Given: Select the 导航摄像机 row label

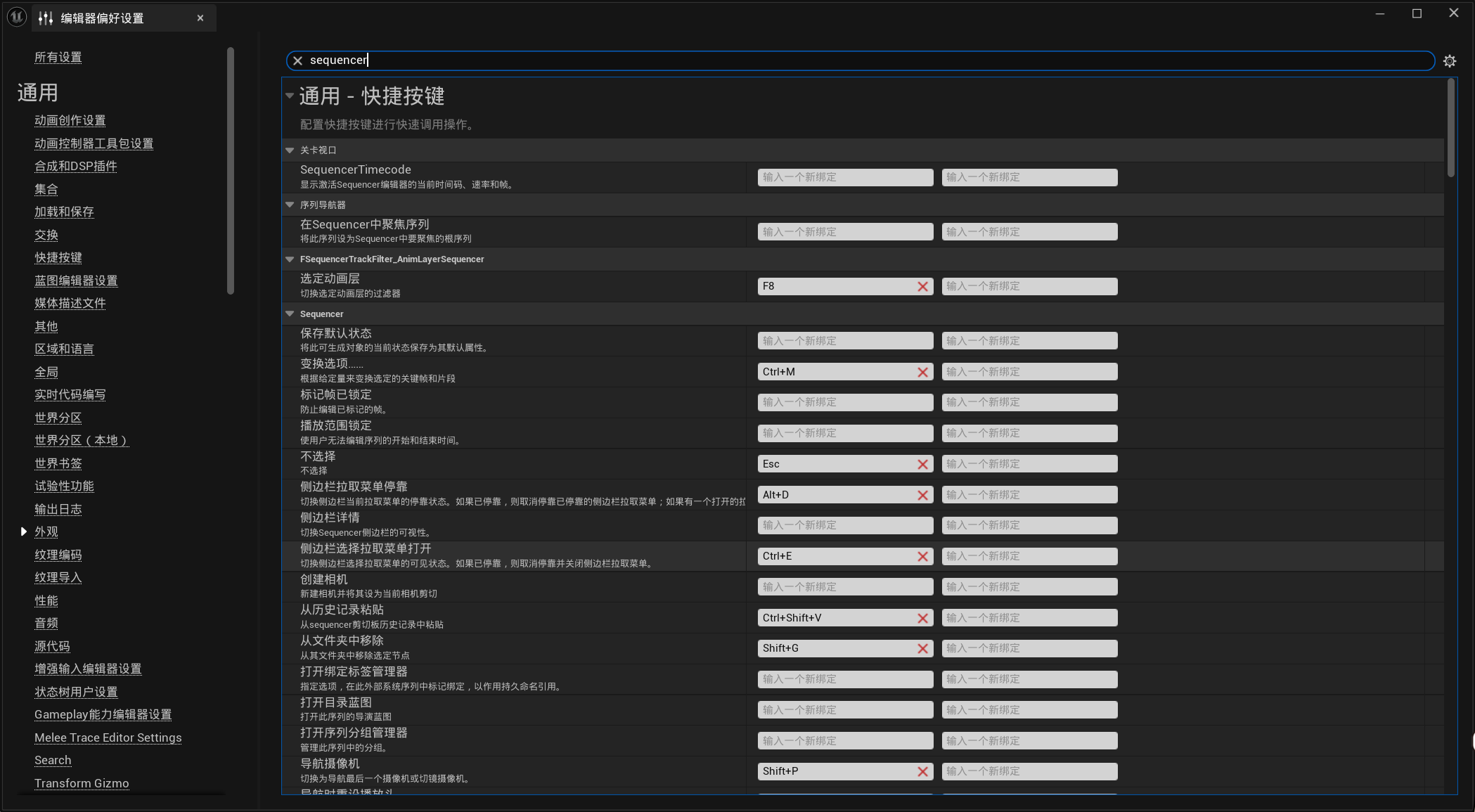Looking at the screenshot, I should 330,763.
